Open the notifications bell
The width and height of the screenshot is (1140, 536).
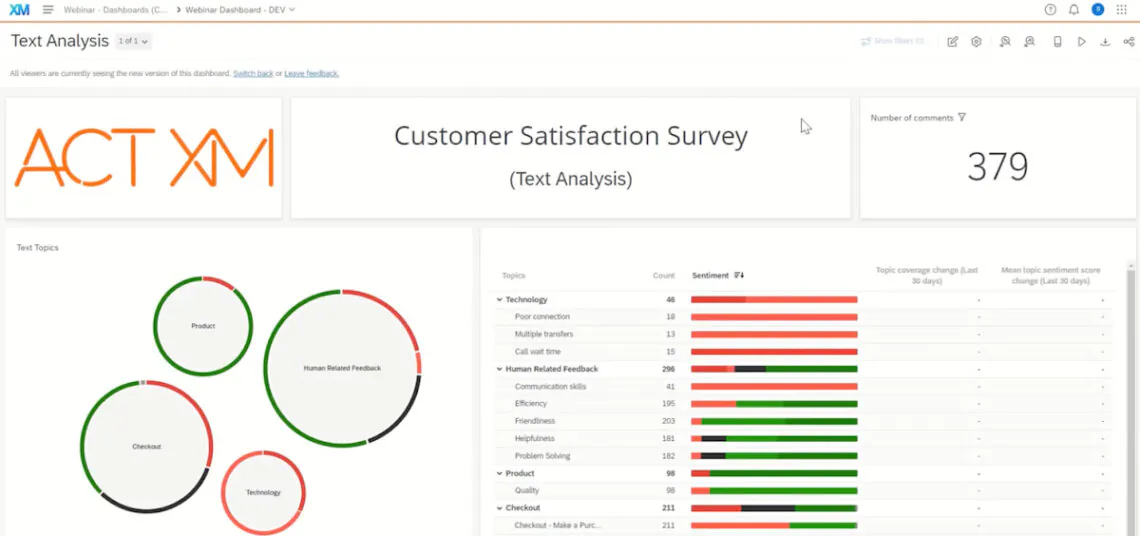point(1074,9)
